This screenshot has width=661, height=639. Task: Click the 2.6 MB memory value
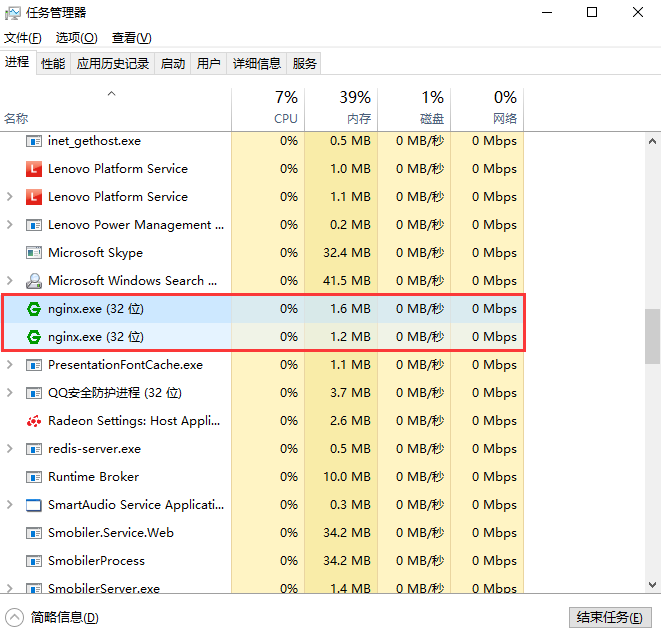click(x=350, y=421)
